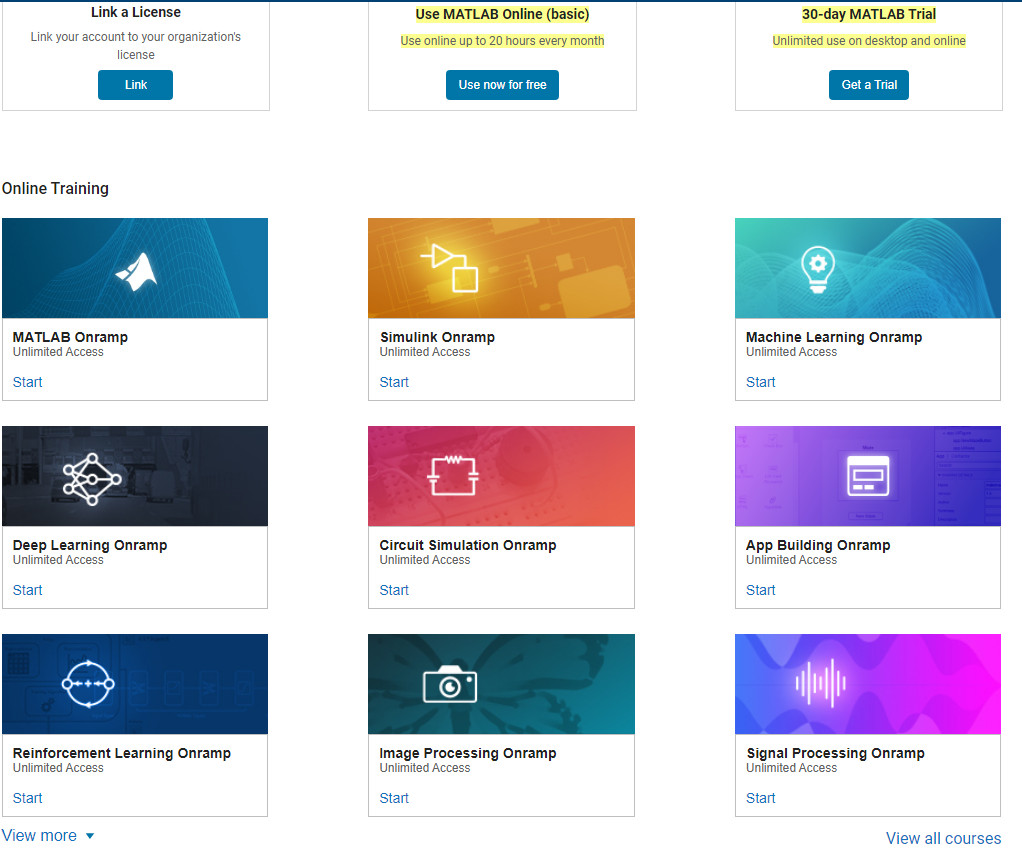The image size is (1022, 866).
Task: Start the Machine Learning Onramp course
Action: tap(761, 382)
